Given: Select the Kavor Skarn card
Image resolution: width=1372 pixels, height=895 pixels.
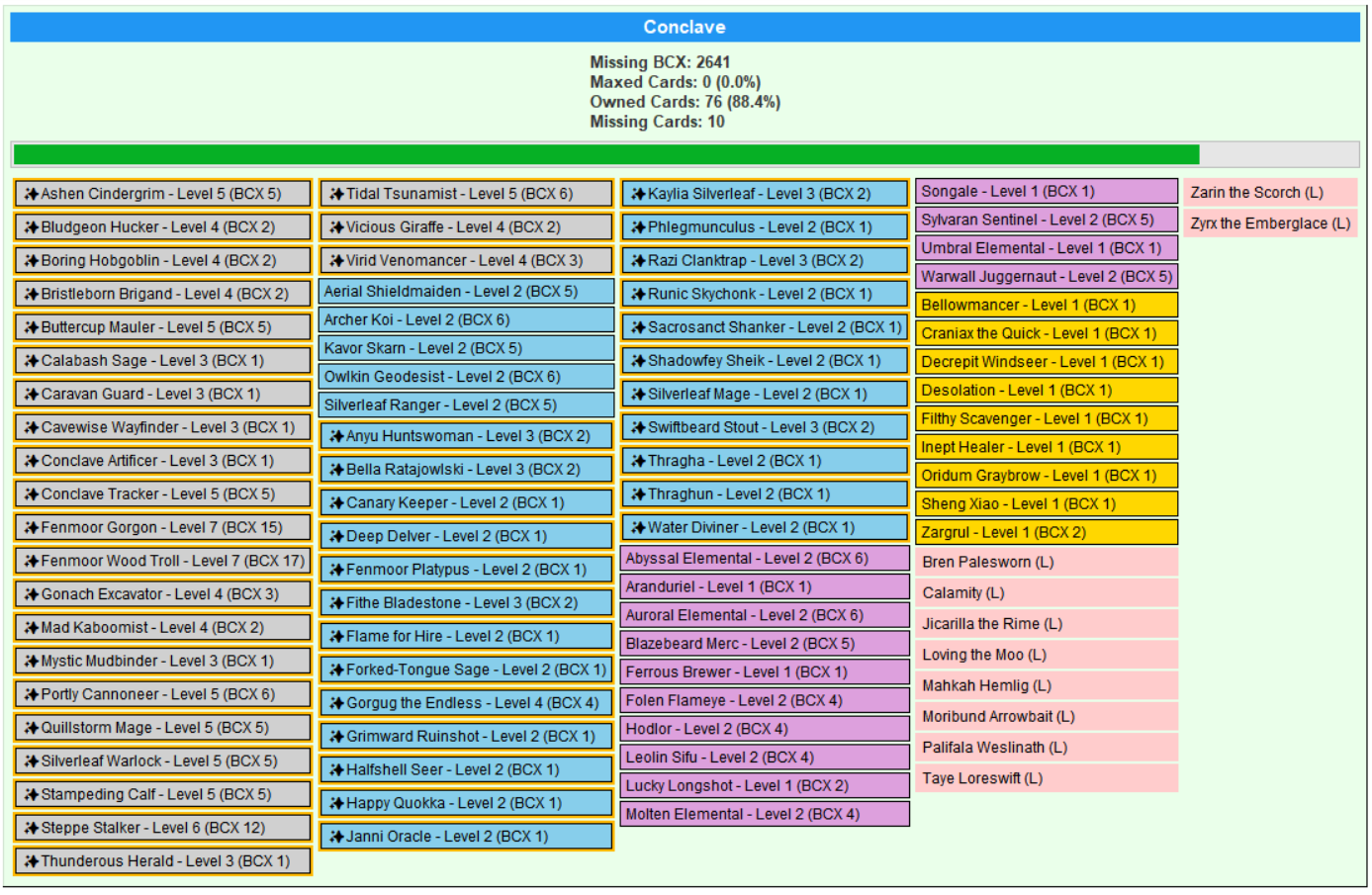Looking at the screenshot, I should click(x=466, y=348).
